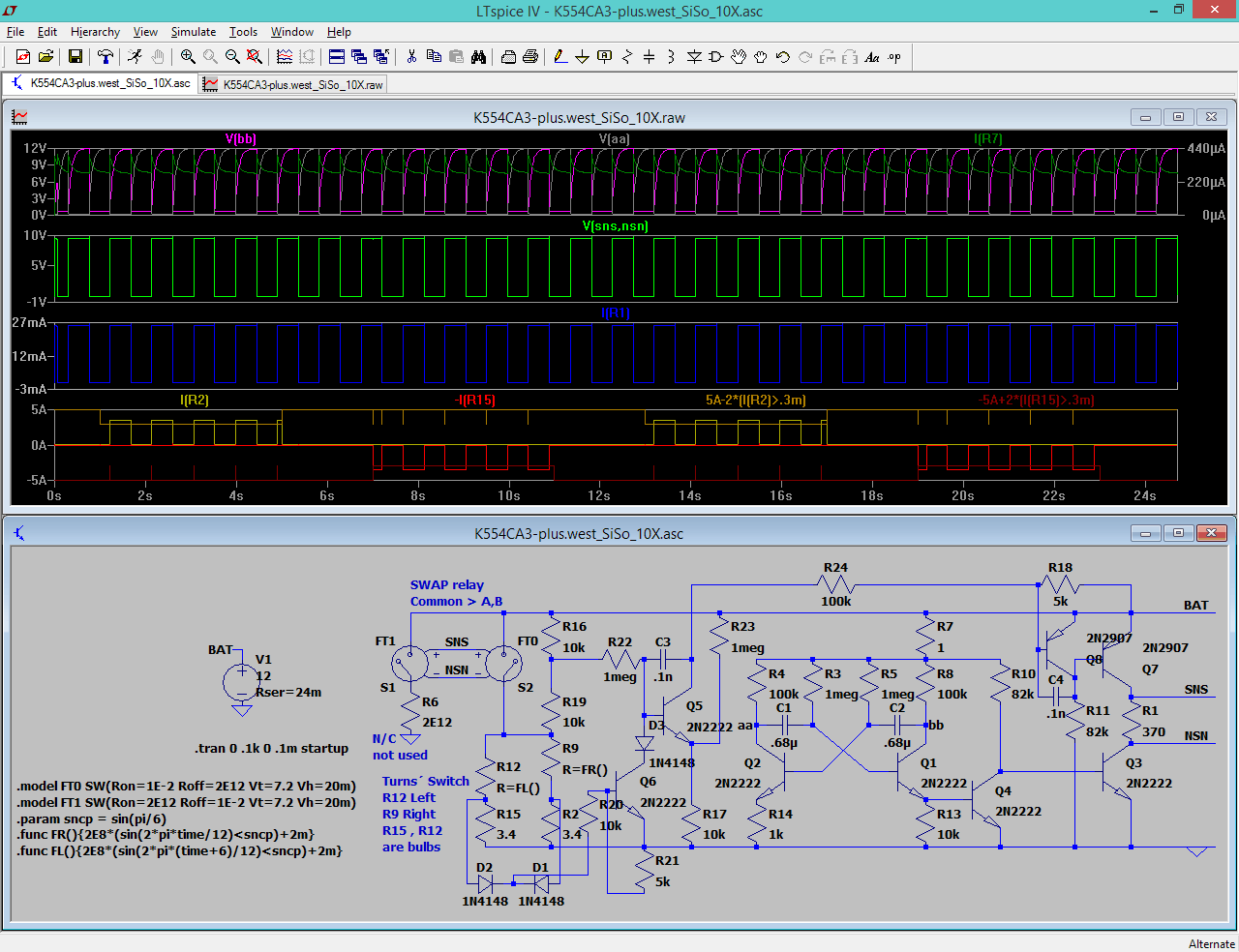This screenshot has height=952, width=1239.
Task: Click the I(R2) trace label
Action: (x=195, y=400)
